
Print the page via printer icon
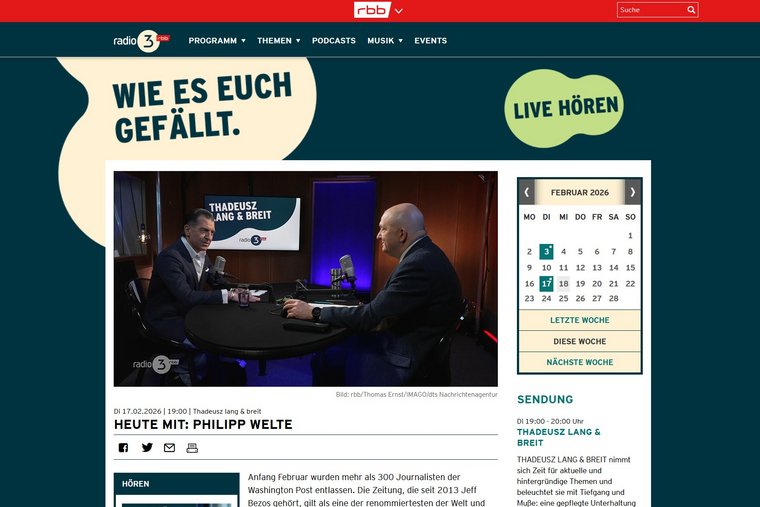[192, 448]
